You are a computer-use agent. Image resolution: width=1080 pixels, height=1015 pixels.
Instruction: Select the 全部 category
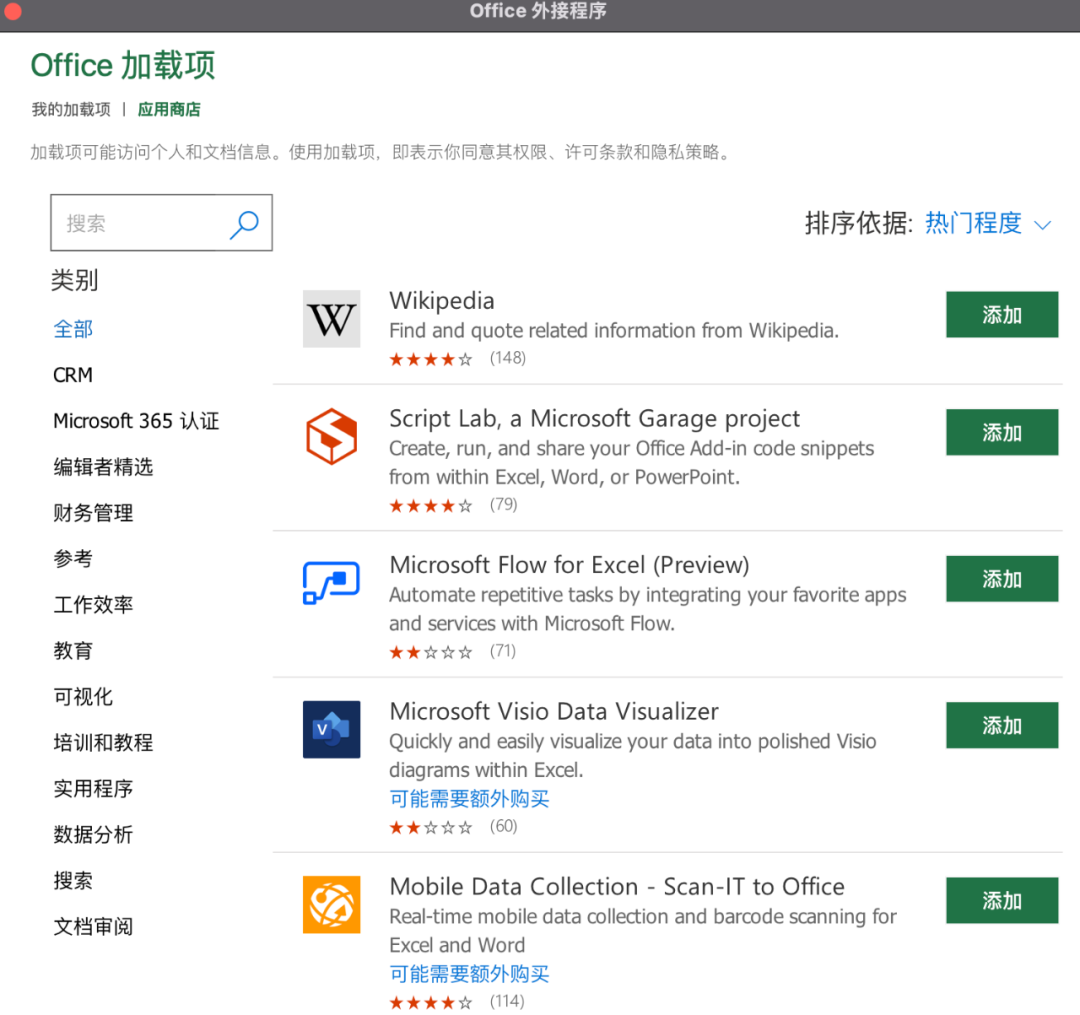pyautogui.click(x=73, y=329)
